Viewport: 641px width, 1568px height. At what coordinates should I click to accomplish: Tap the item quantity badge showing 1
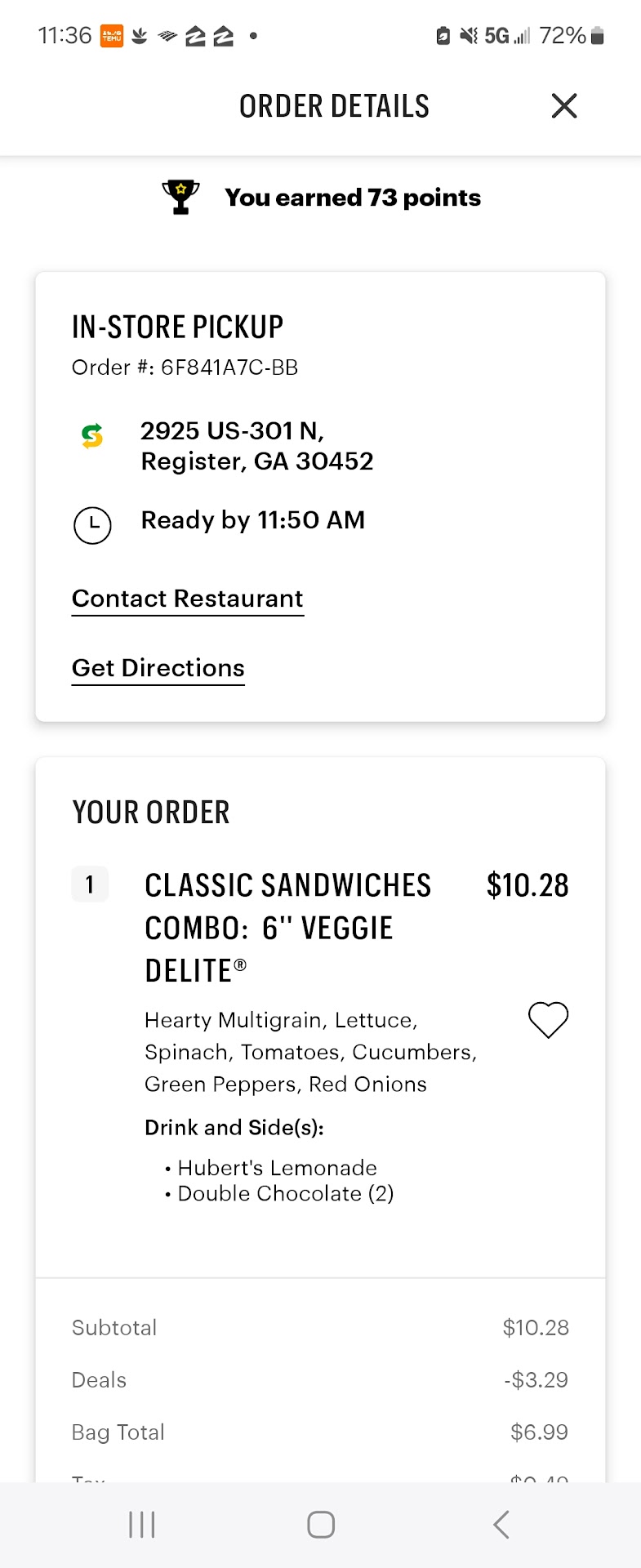[90, 884]
